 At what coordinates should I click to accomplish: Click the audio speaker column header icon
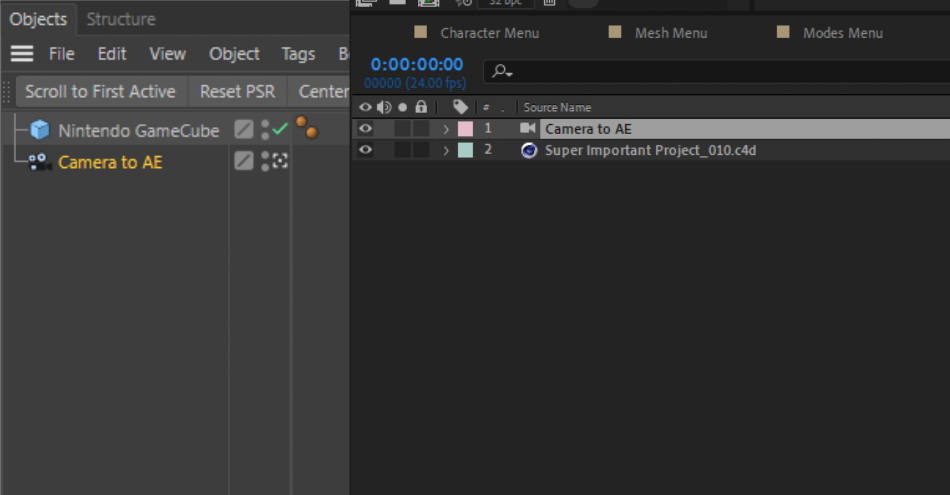tap(384, 107)
